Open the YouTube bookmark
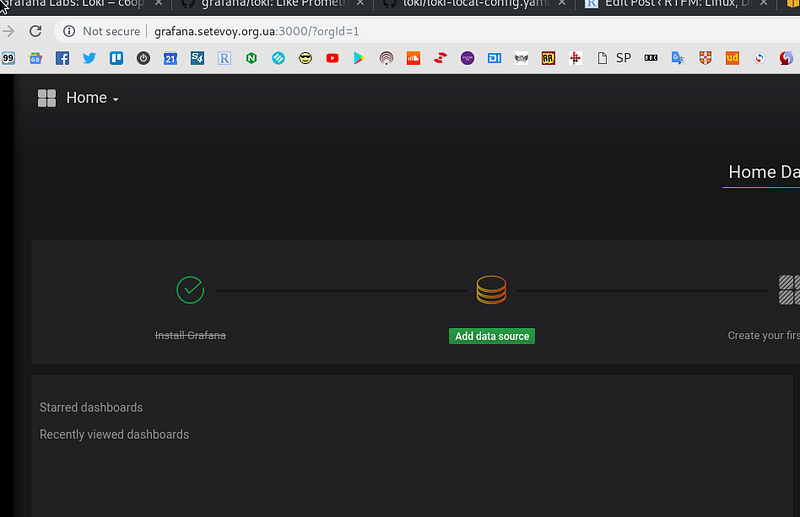Image resolution: width=800 pixels, height=517 pixels. pyautogui.click(x=333, y=58)
